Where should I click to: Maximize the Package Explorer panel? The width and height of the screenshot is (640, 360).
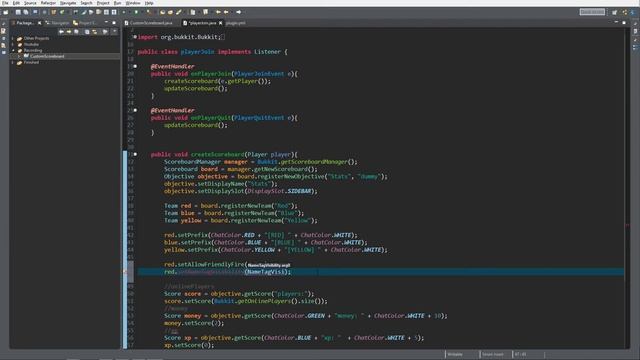coord(114,22)
